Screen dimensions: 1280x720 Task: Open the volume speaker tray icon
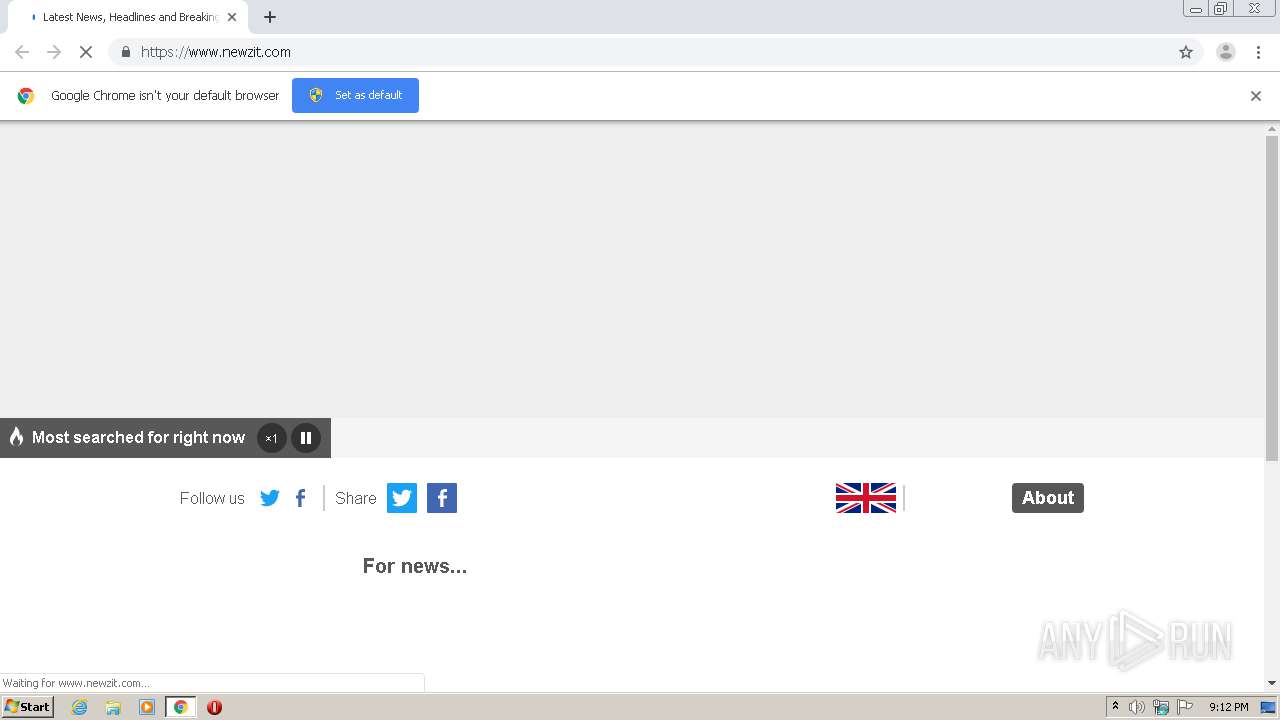[1137, 707]
